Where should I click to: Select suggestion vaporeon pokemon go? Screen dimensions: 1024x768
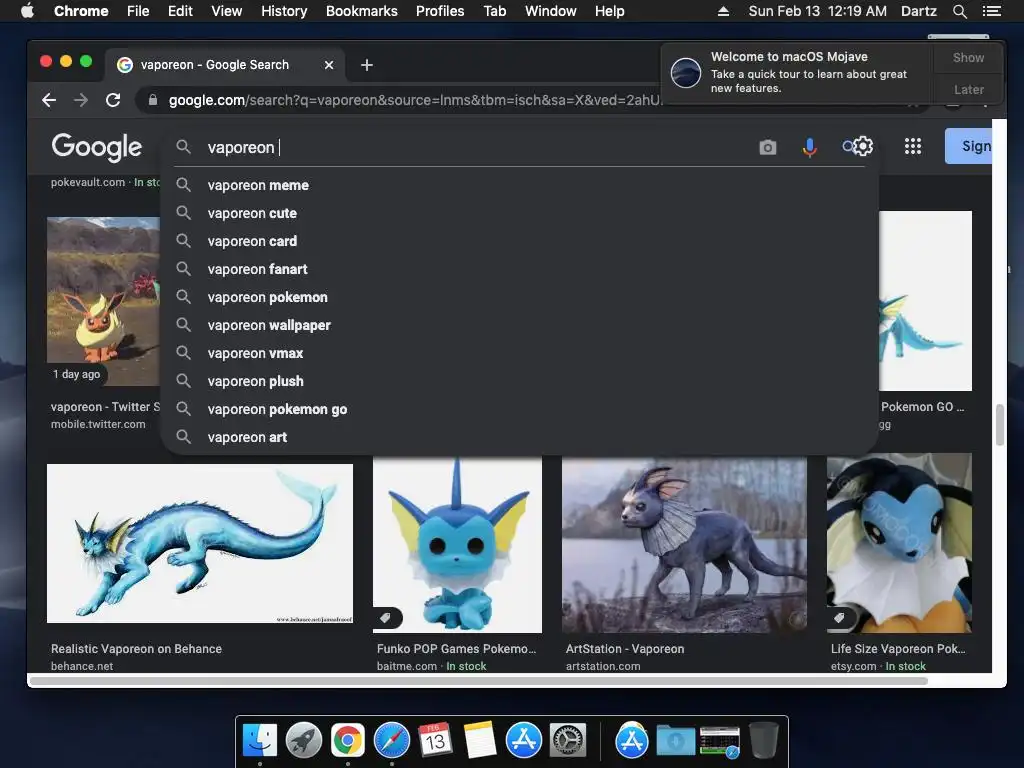tap(519, 409)
